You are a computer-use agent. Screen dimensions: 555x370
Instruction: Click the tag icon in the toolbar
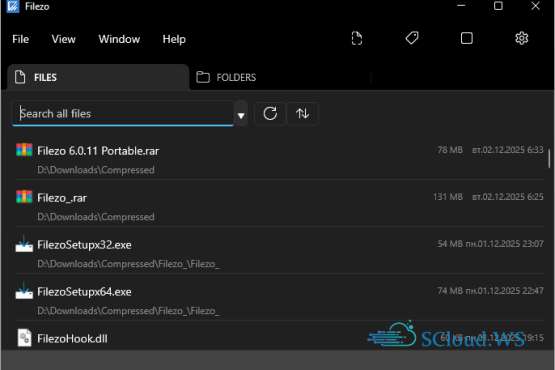pyautogui.click(x=412, y=38)
